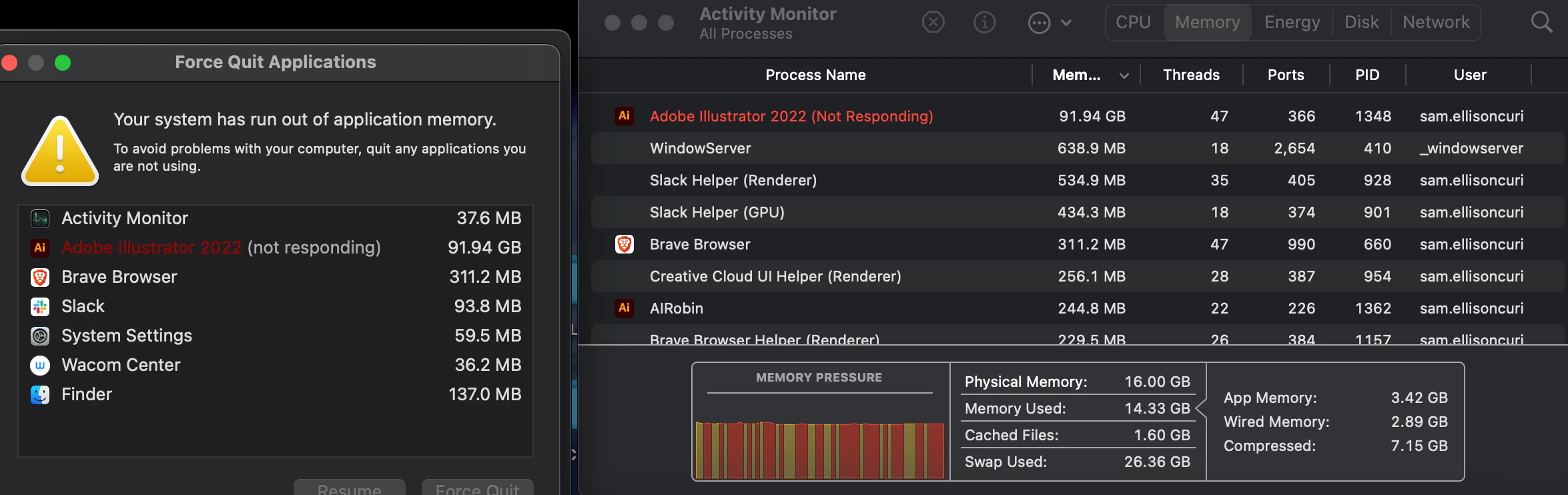Select the Slack Helper (GPU) process
This screenshot has width=1568, height=495.
pyautogui.click(x=717, y=212)
